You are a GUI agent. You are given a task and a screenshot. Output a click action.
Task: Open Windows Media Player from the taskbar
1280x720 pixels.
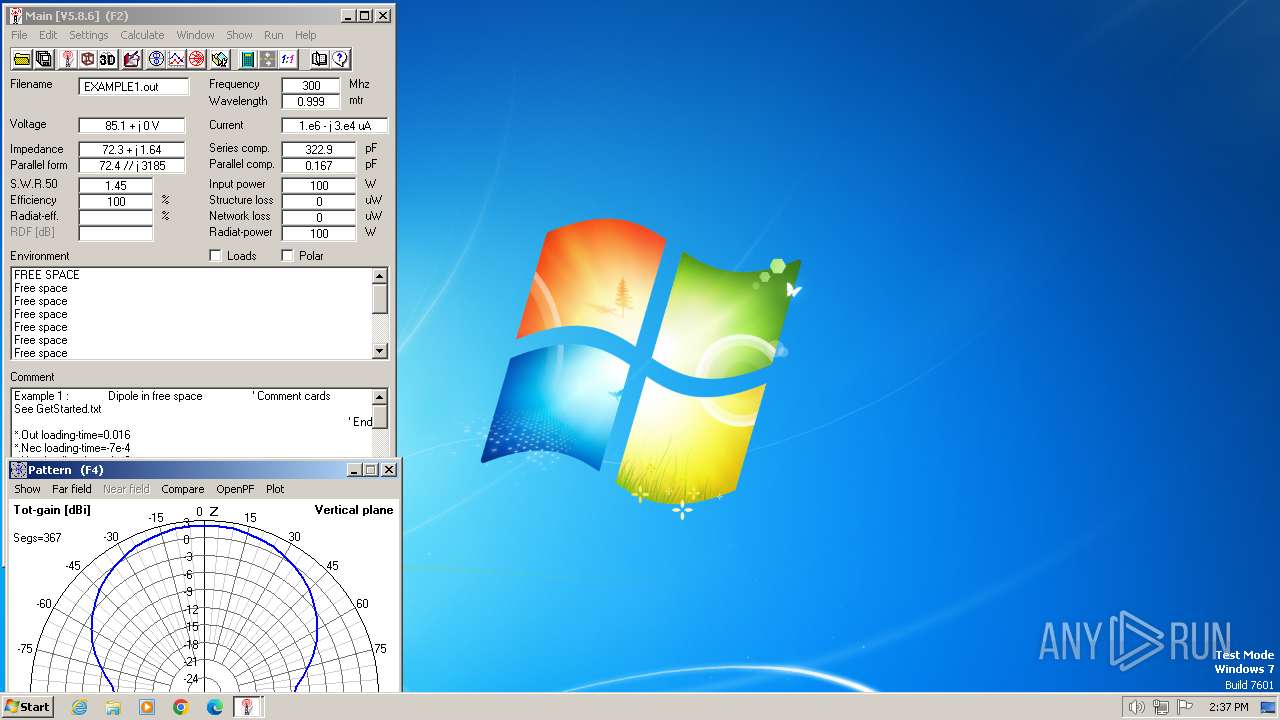click(147, 707)
